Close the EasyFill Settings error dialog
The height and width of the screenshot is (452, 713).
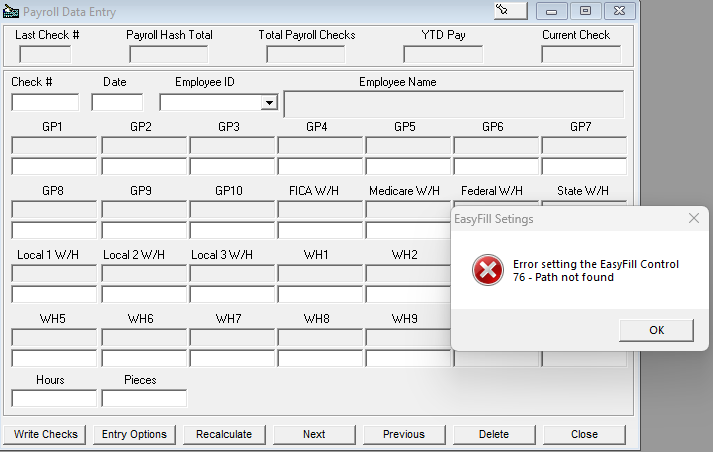pyautogui.click(x=694, y=218)
